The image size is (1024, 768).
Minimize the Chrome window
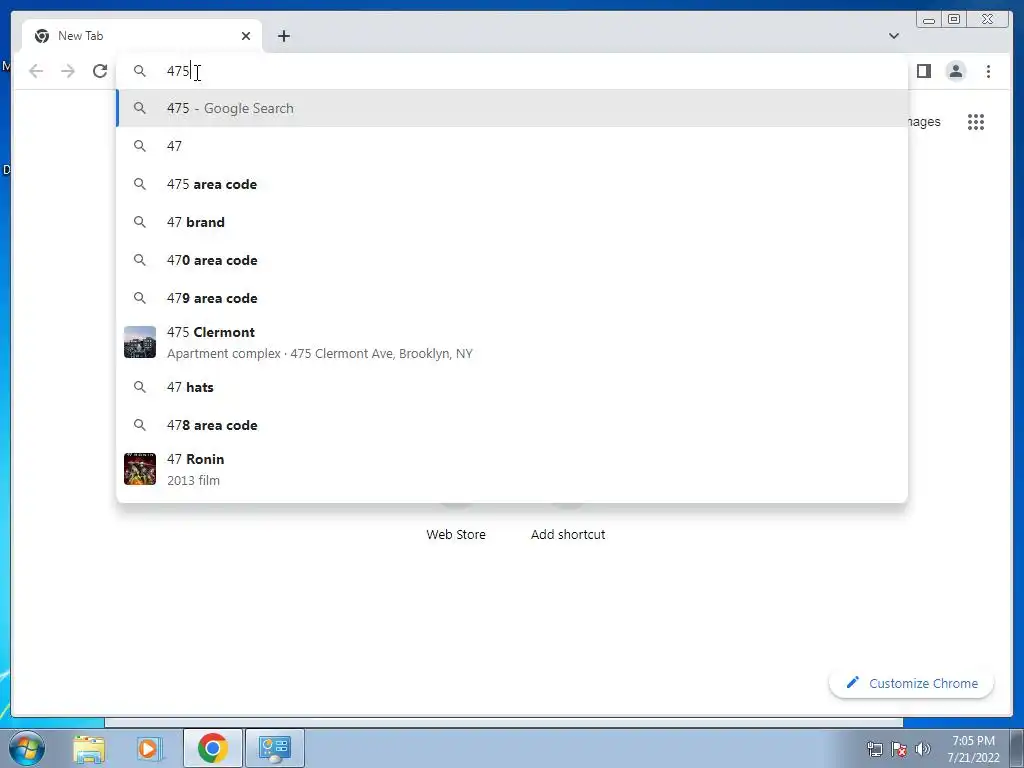click(x=929, y=20)
